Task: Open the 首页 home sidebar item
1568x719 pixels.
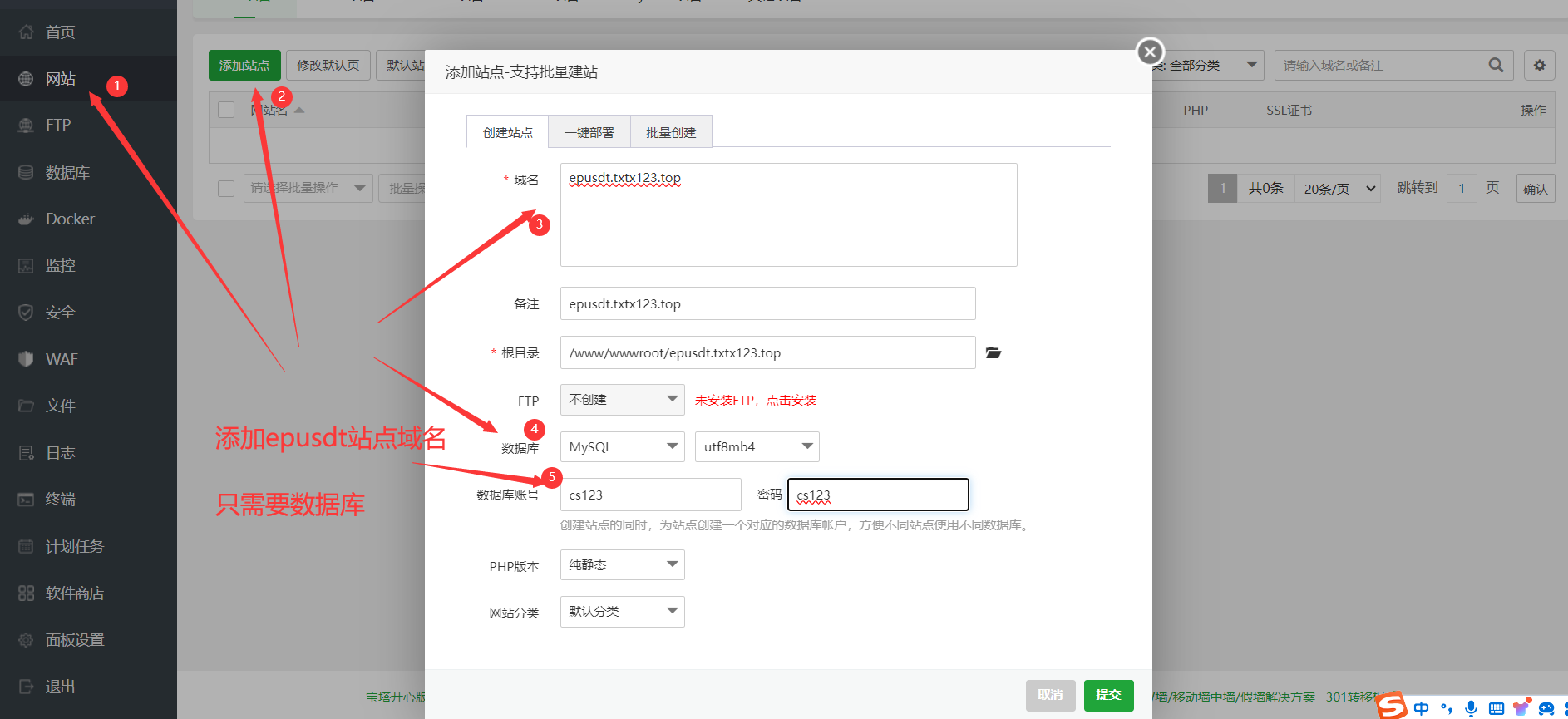Action: 60,32
